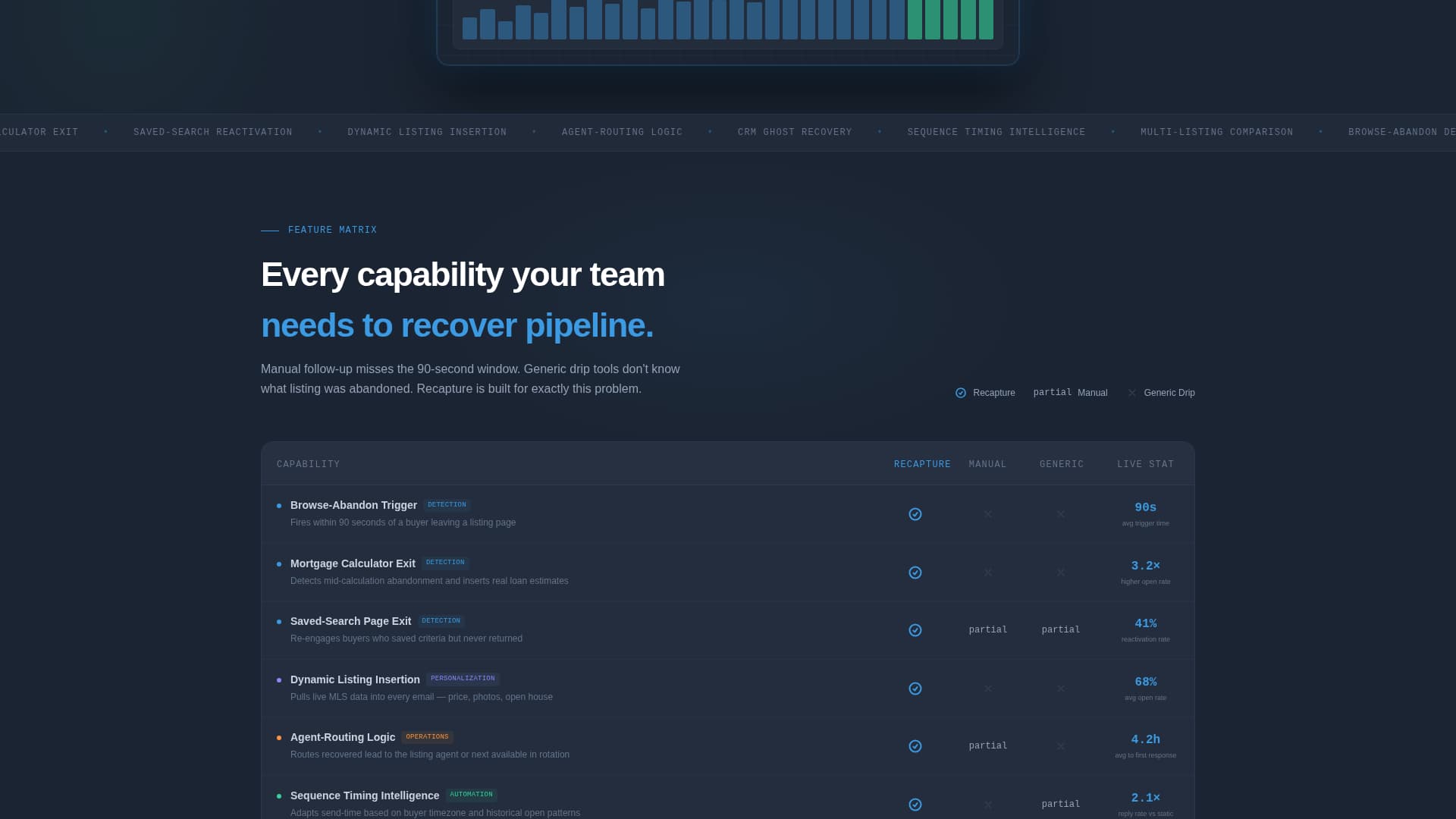Click the Generic 'partial' cell for Sequence Timing Intelligence
The height and width of the screenshot is (819, 1456).
tap(1061, 805)
